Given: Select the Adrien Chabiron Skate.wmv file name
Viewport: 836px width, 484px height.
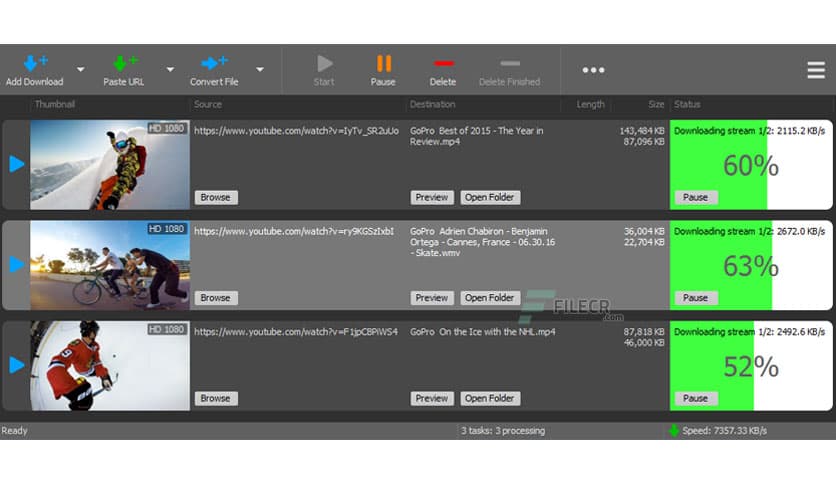Looking at the screenshot, I should point(482,242).
